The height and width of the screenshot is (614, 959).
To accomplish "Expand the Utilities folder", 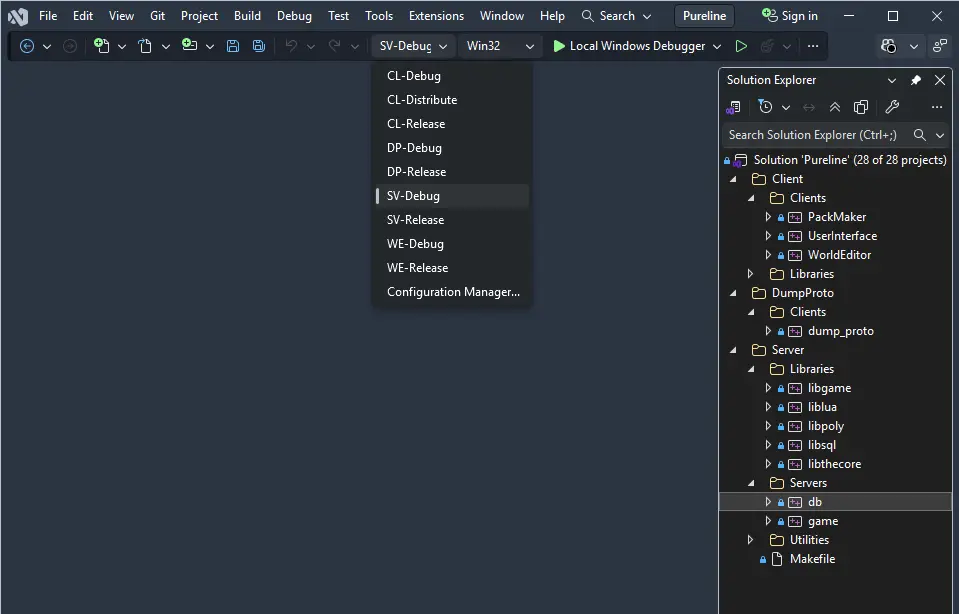I will pyautogui.click(x=751, y=540).
